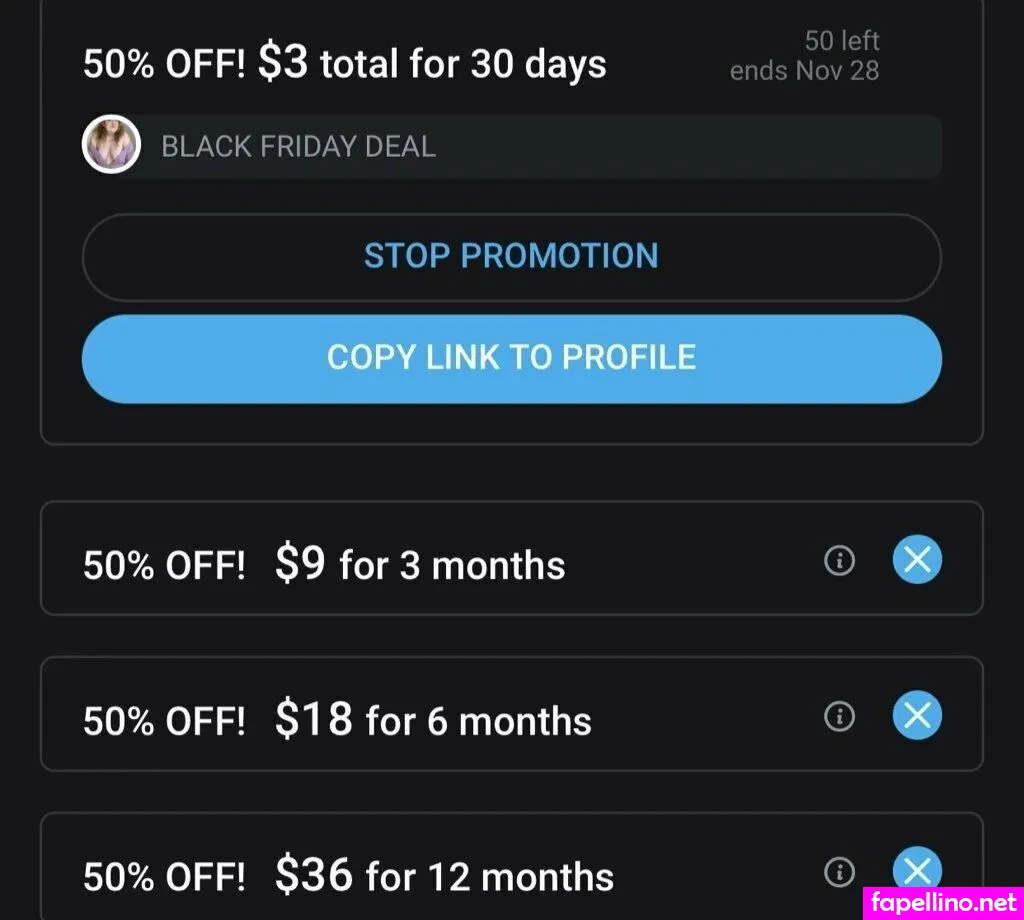View details on the $3 for 30 days promotion
Viewport: 1024px width, 920px height.
[345, 63]
